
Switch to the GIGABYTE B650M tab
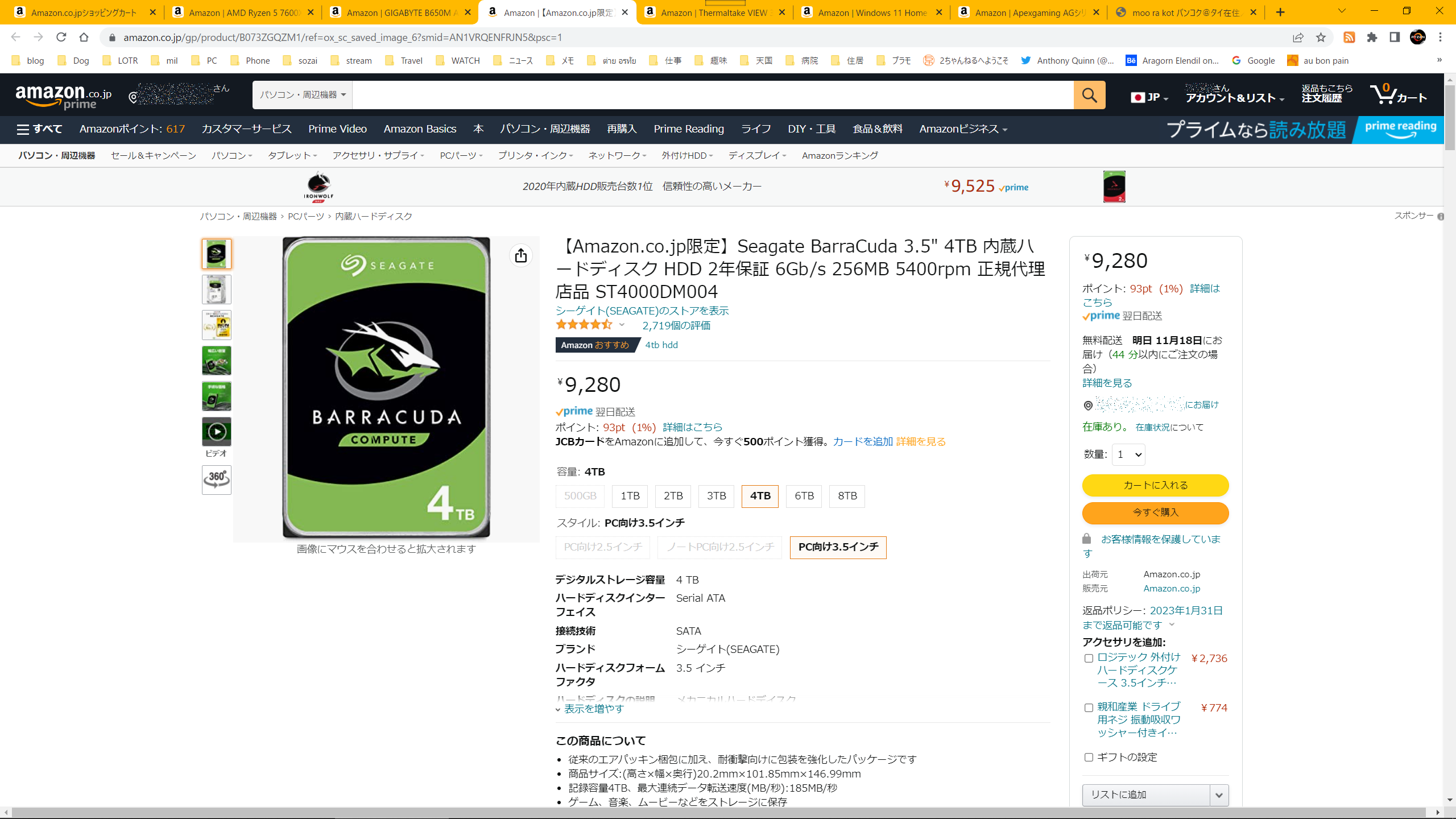pos(402,13)
